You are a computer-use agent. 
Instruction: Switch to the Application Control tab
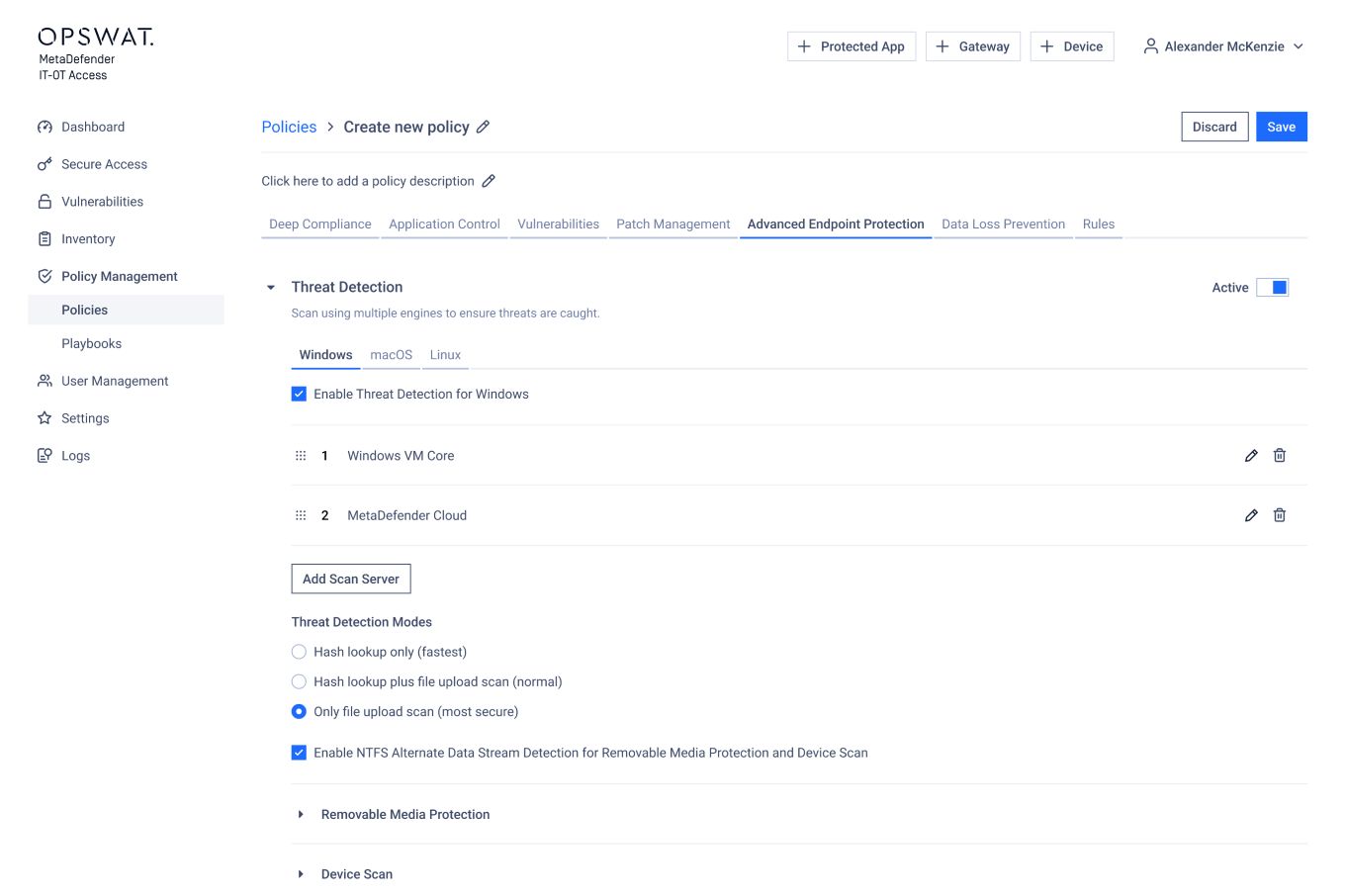click(x=444, y=224)
